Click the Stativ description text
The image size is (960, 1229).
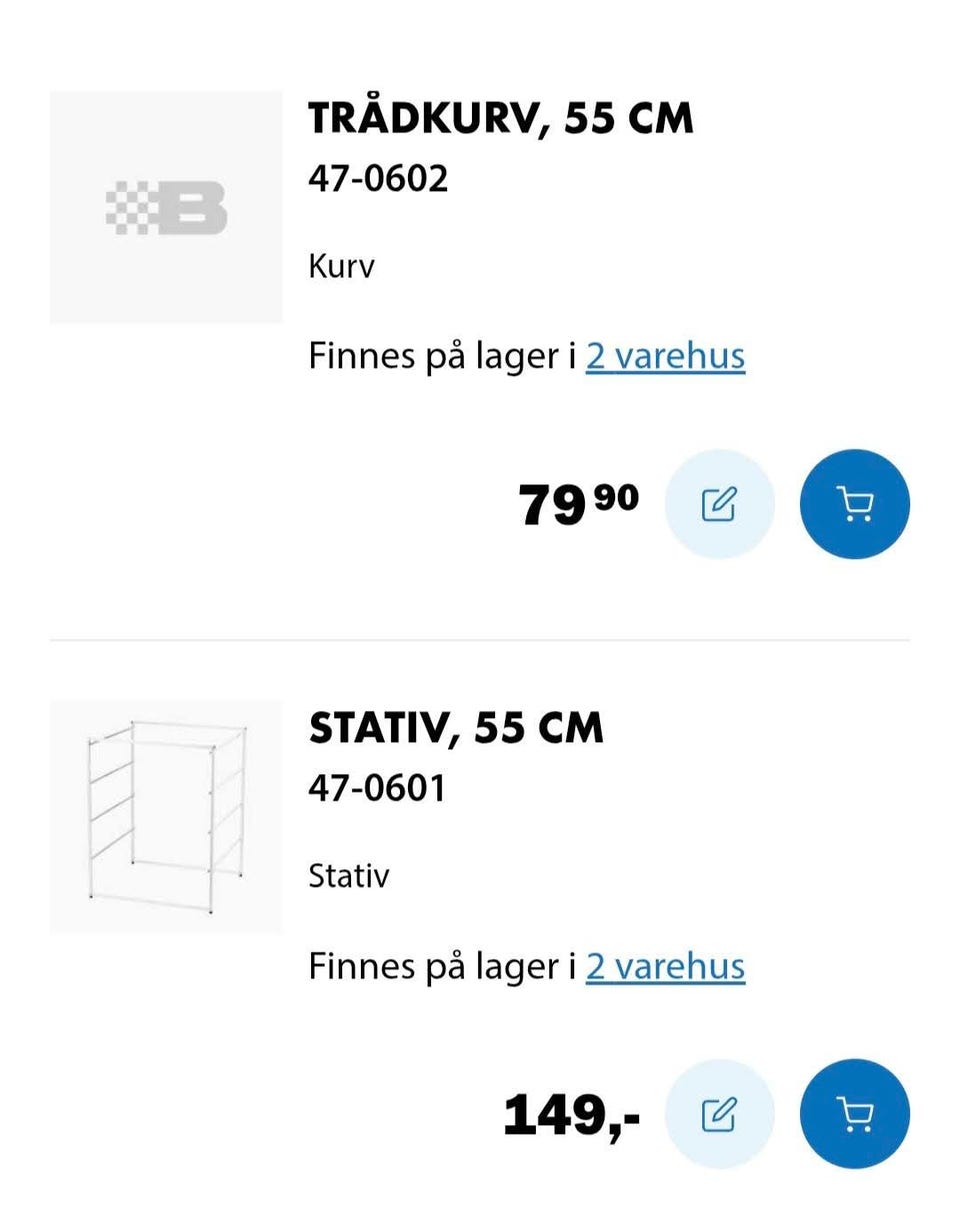(x=349, y=877)
